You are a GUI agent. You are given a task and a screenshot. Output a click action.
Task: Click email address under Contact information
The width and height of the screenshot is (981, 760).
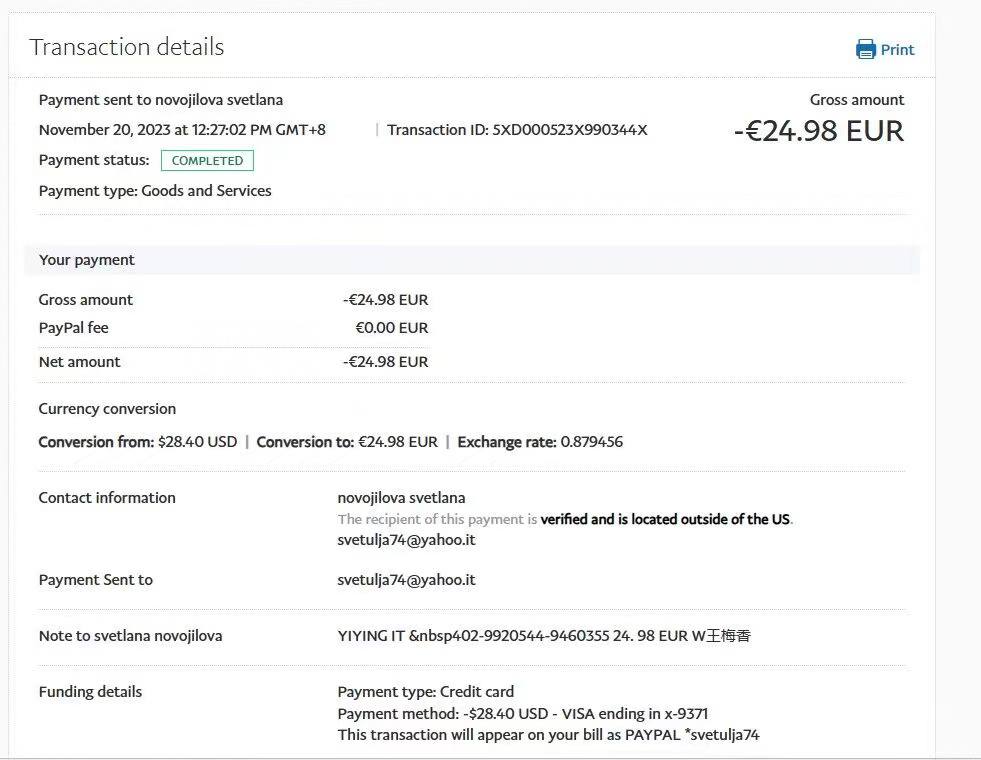[406, 540]
